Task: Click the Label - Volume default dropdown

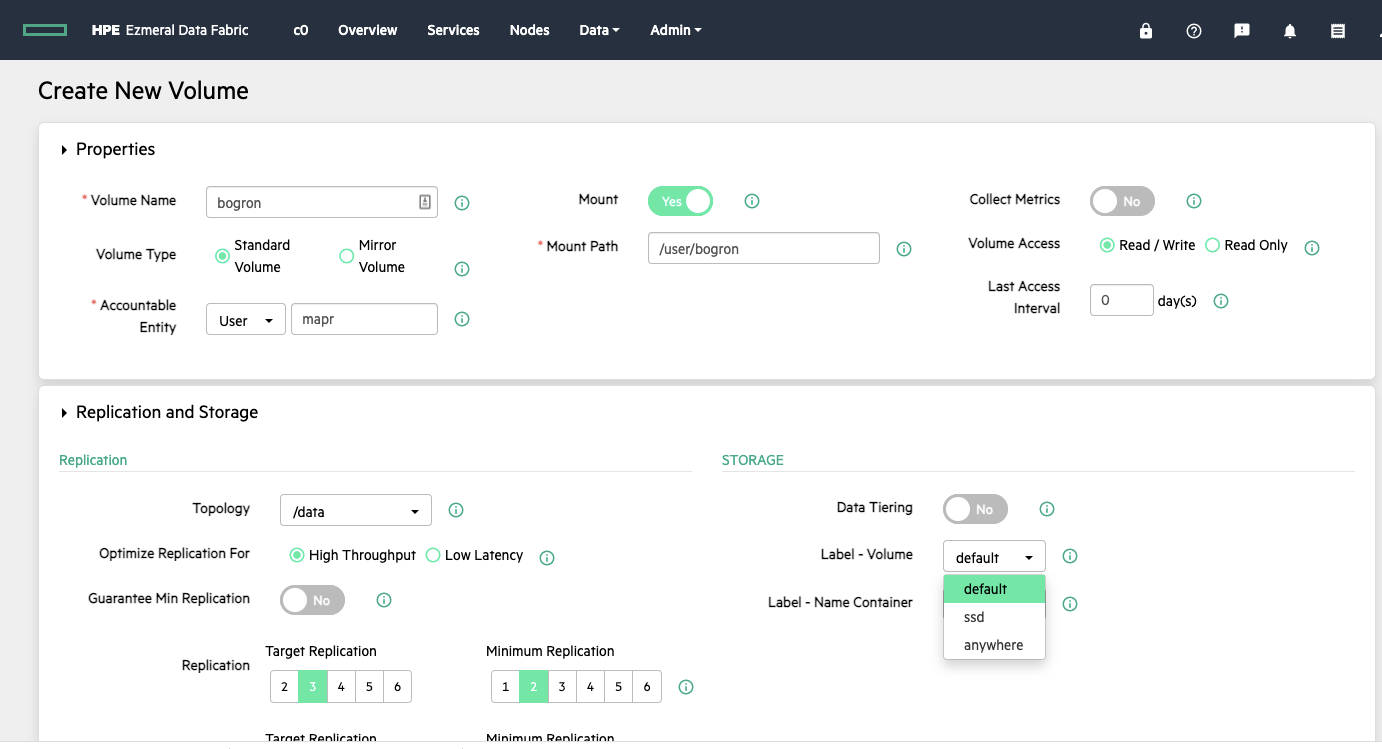Action: (994, 557)
